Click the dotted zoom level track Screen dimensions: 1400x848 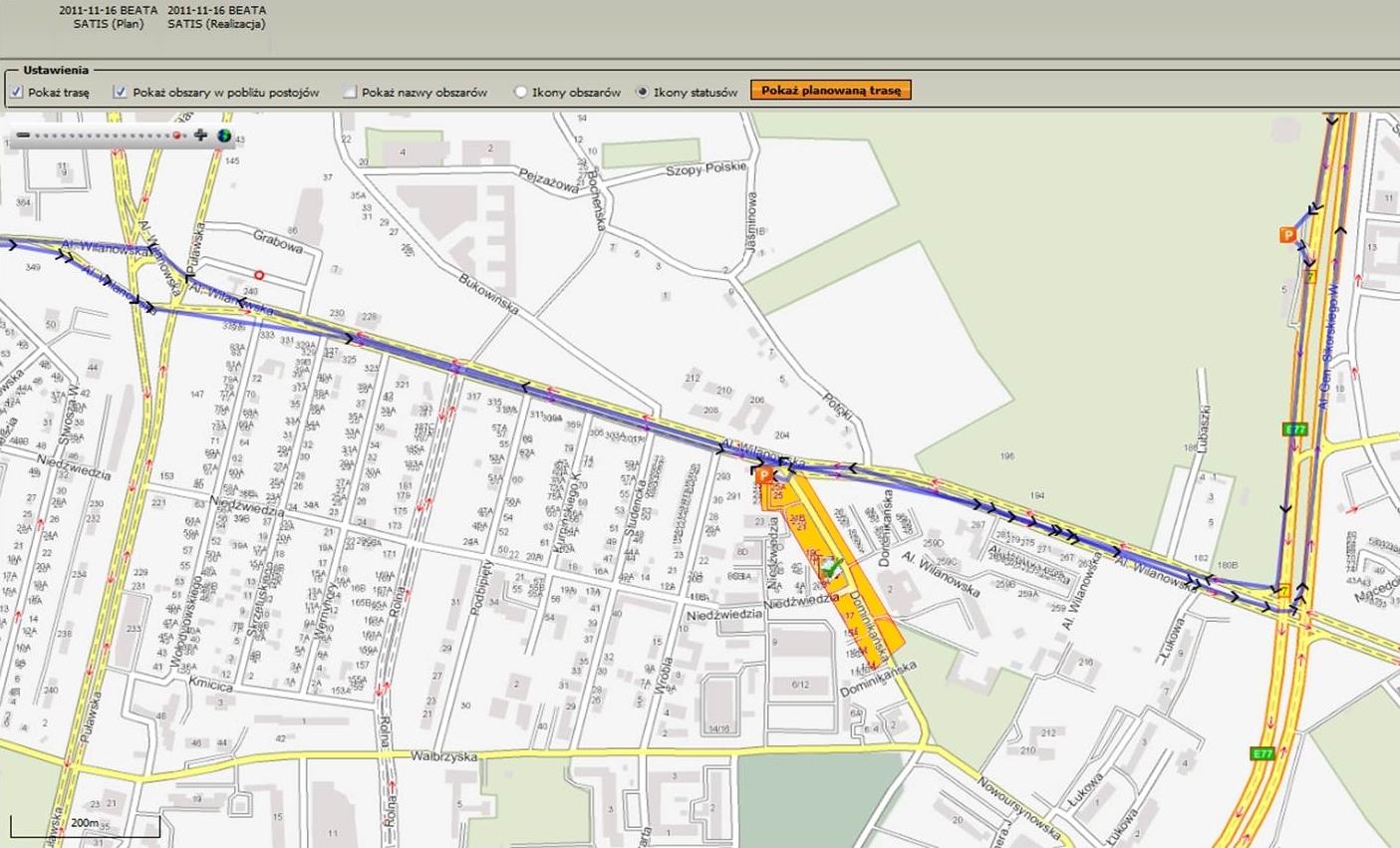pos(111,135)
